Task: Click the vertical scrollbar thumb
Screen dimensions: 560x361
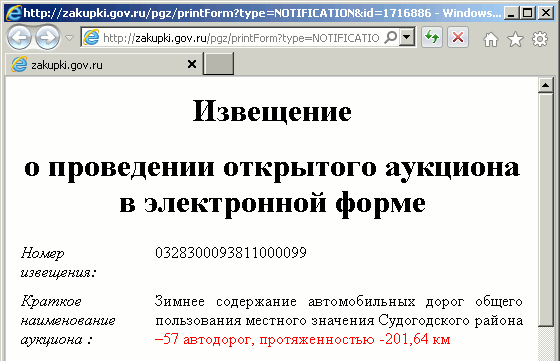Action: point(545,209)
